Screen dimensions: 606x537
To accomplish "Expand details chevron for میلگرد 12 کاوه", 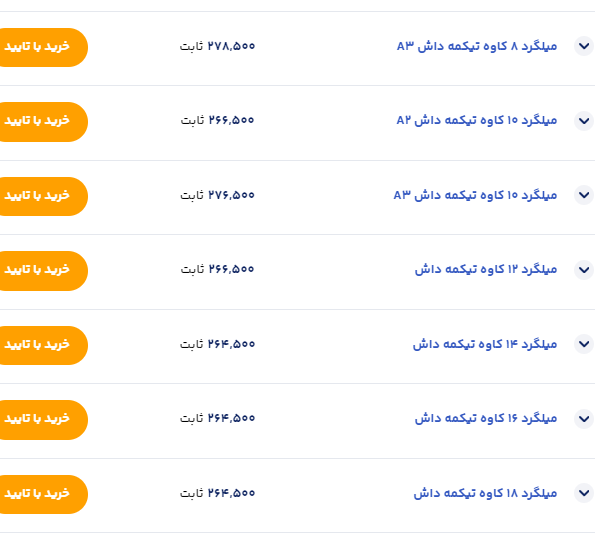I will (x=584, y=269).
